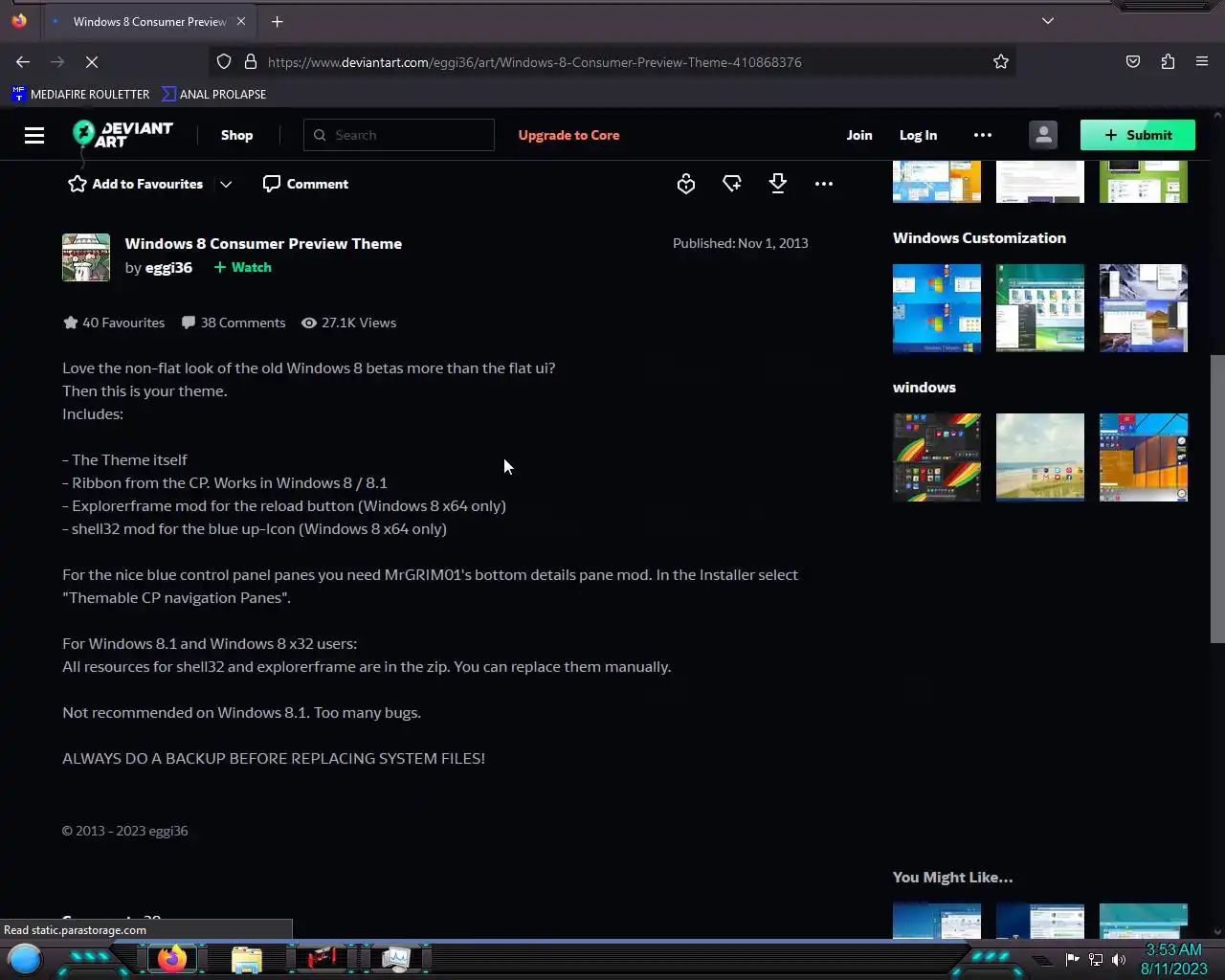This screenshot has width=1225, height=980.
Task: Open the network tray icon
Action: point(1095,959)
